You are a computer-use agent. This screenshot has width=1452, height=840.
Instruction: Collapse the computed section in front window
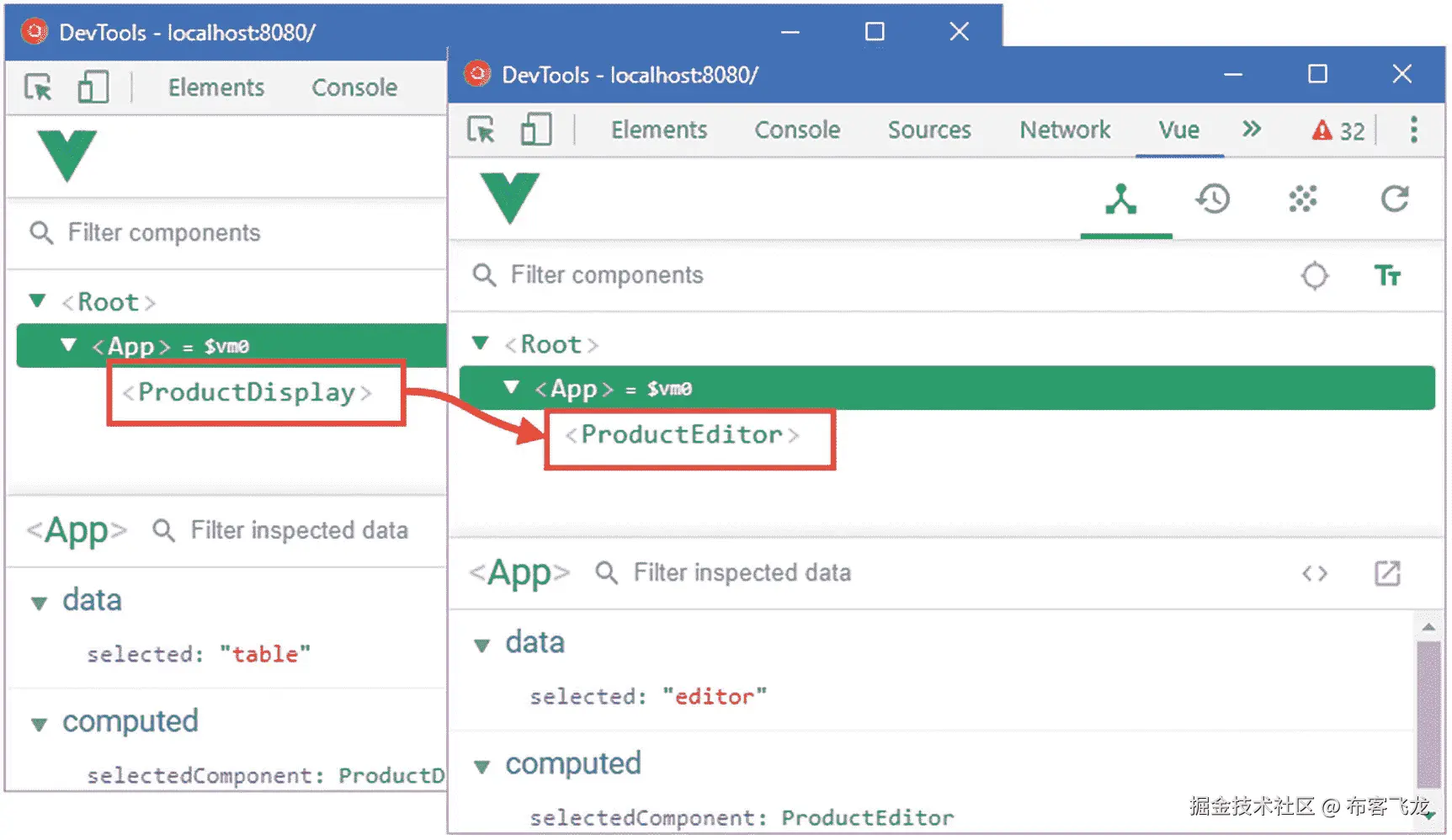(x=481, y=766)
